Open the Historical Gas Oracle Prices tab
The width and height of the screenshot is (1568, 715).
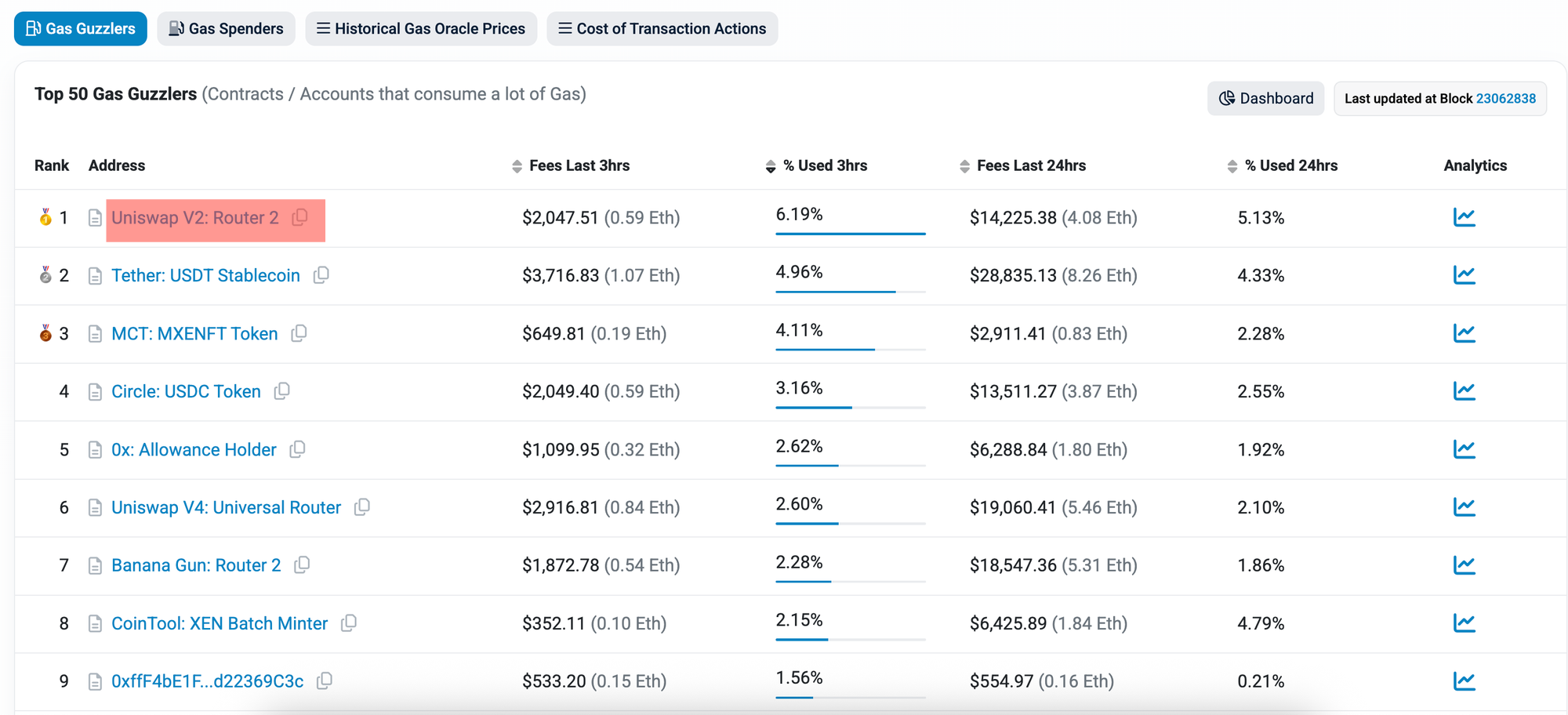click(421, 29)
